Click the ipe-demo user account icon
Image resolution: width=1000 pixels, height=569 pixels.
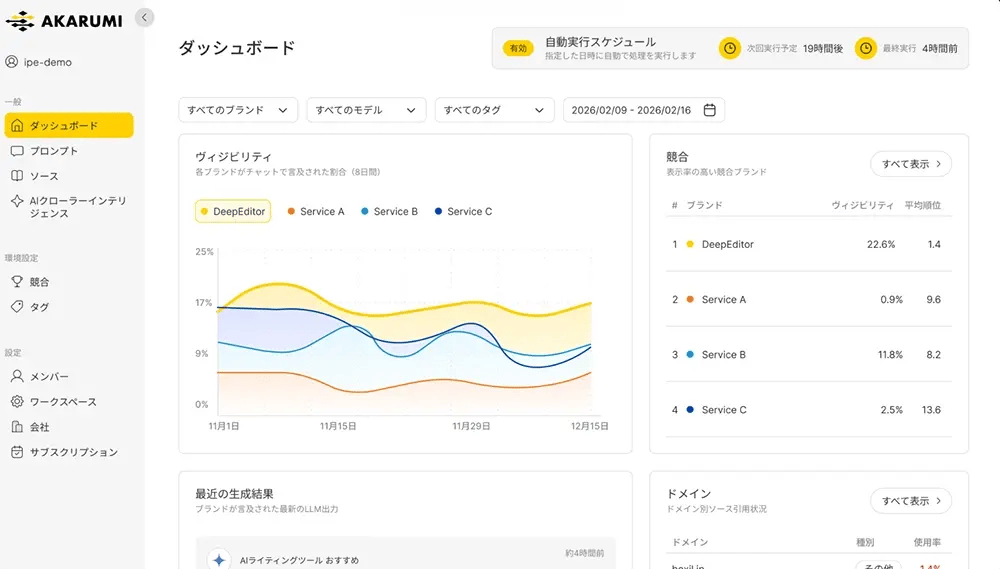tap(12, 62)
